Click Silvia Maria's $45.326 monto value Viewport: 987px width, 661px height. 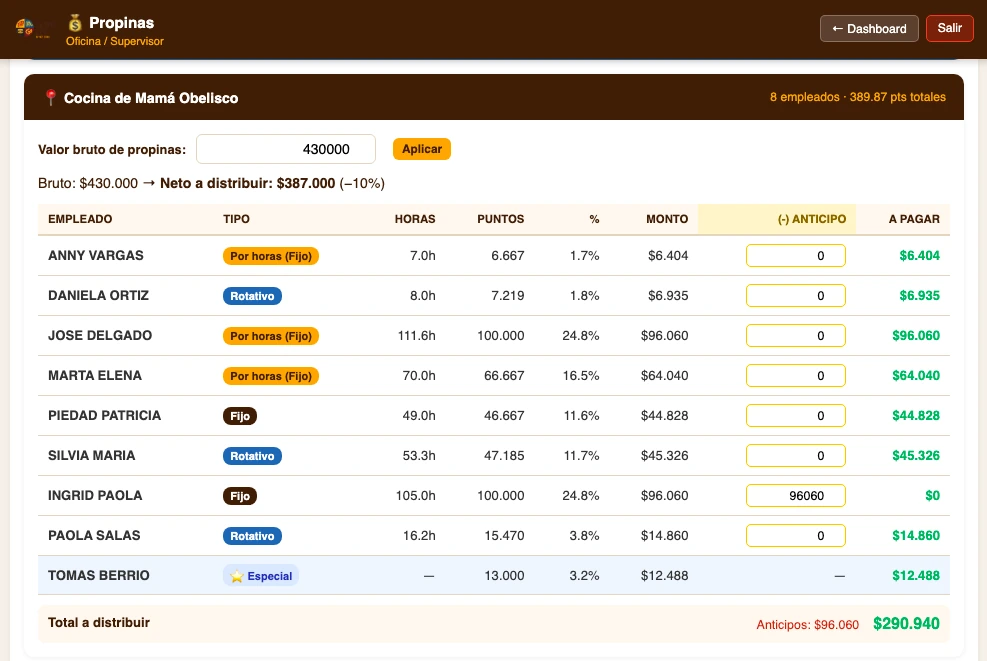664,455
